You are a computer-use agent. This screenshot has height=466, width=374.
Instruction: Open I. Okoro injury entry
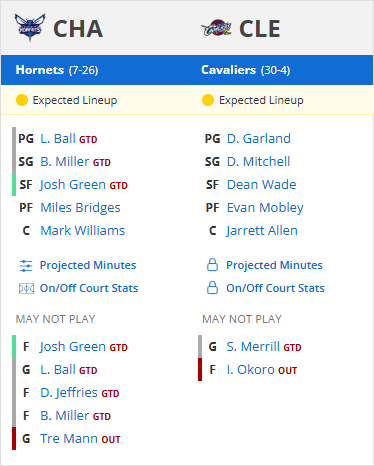pyautogui.click(x=250, y=370)
